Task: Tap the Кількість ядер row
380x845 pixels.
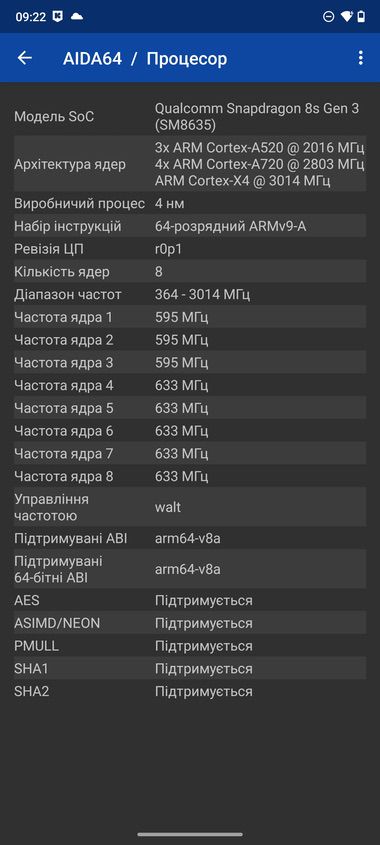Action: tap(190, 272)
